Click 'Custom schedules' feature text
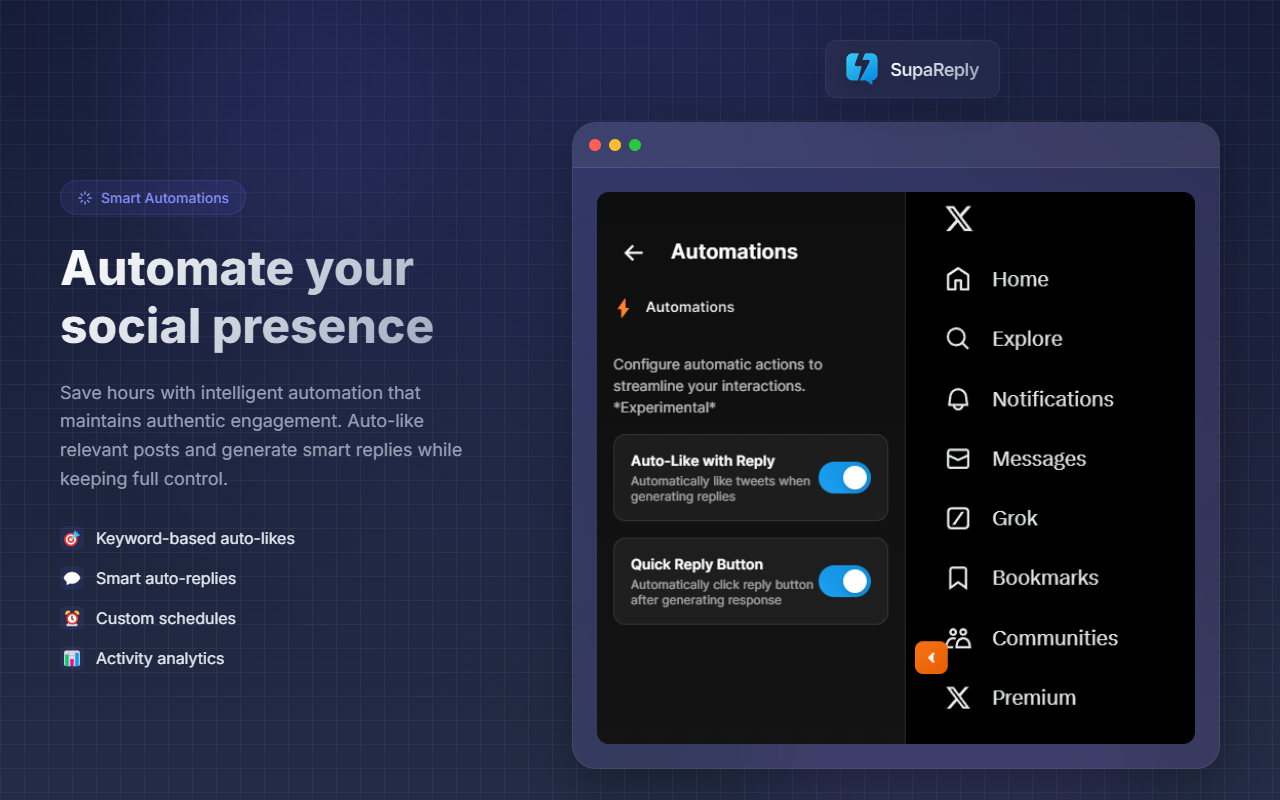The image size is (1280, 800). coord(166,619)
